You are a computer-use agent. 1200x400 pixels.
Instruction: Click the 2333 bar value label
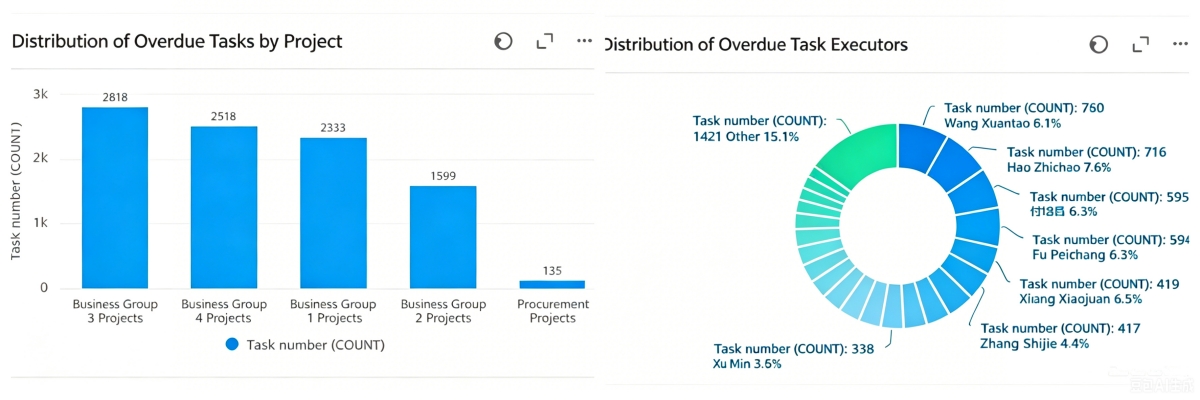(x=333, y=128)
